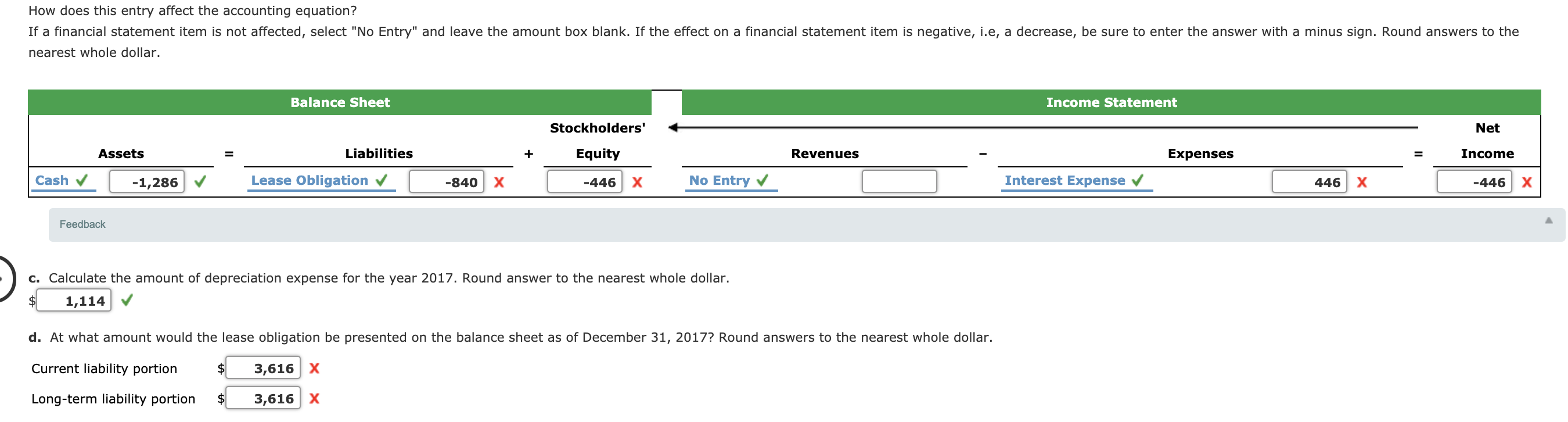1568x422 pixels.
Task: Click the empty Revenues amount box
Action: [898, 181]
